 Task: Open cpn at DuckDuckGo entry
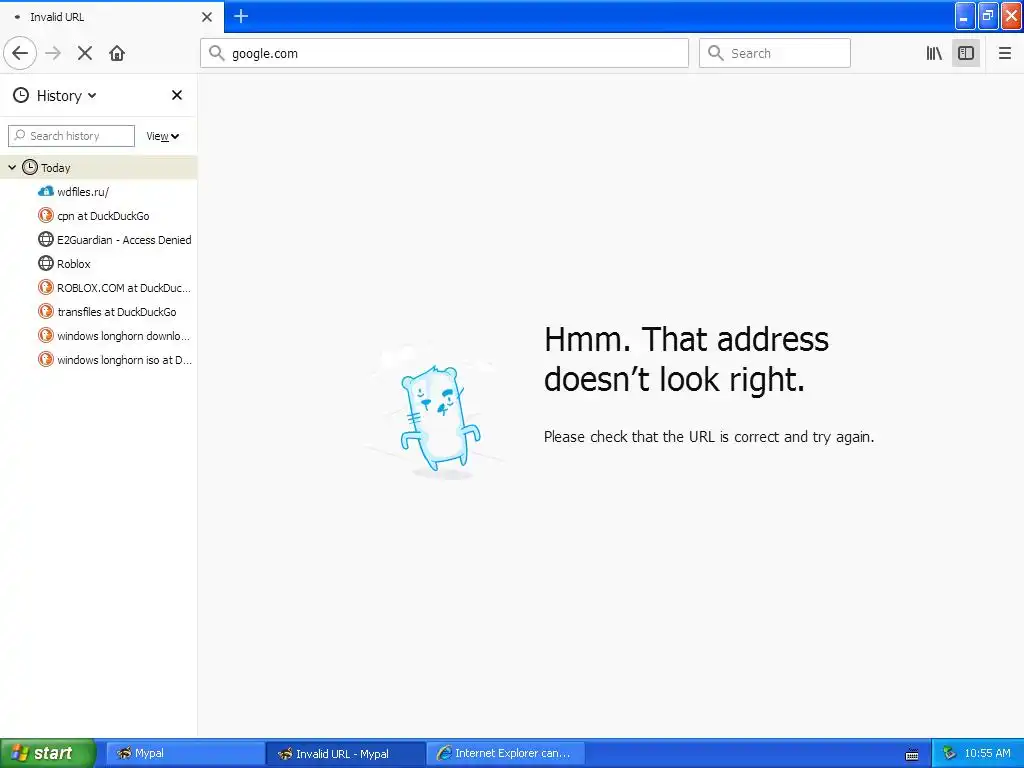pos(99,216)
